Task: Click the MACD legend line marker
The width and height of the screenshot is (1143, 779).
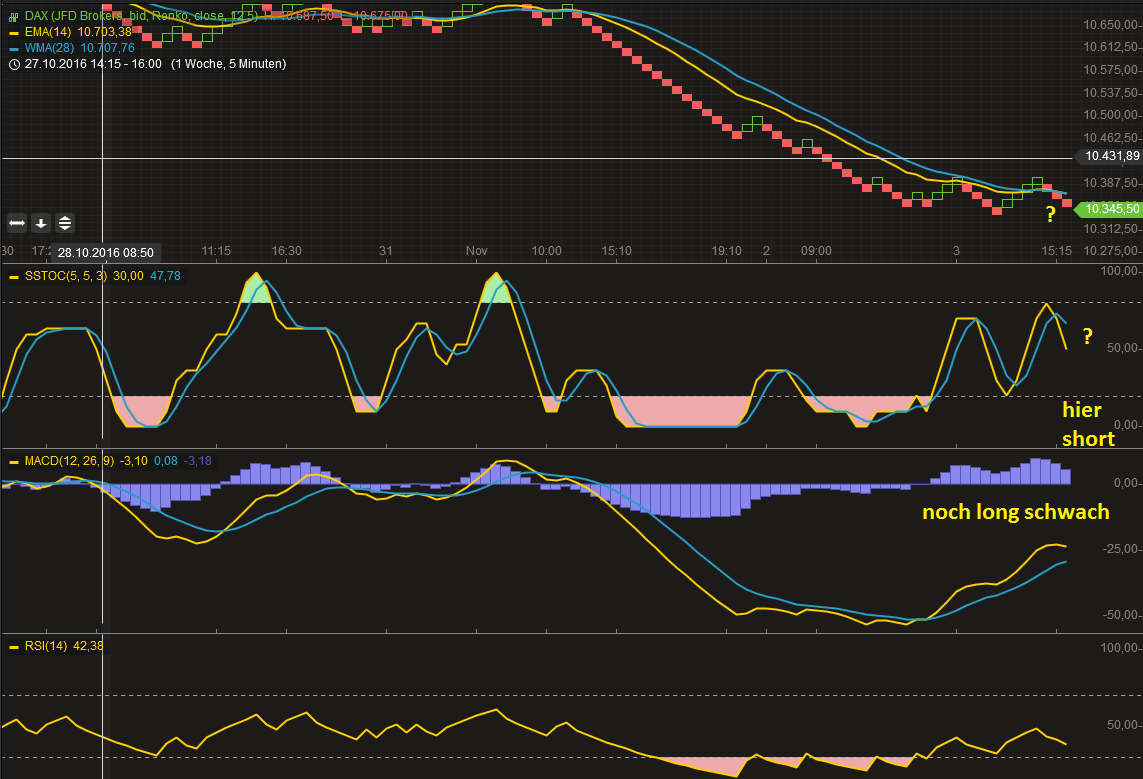Action: [14, 461]
